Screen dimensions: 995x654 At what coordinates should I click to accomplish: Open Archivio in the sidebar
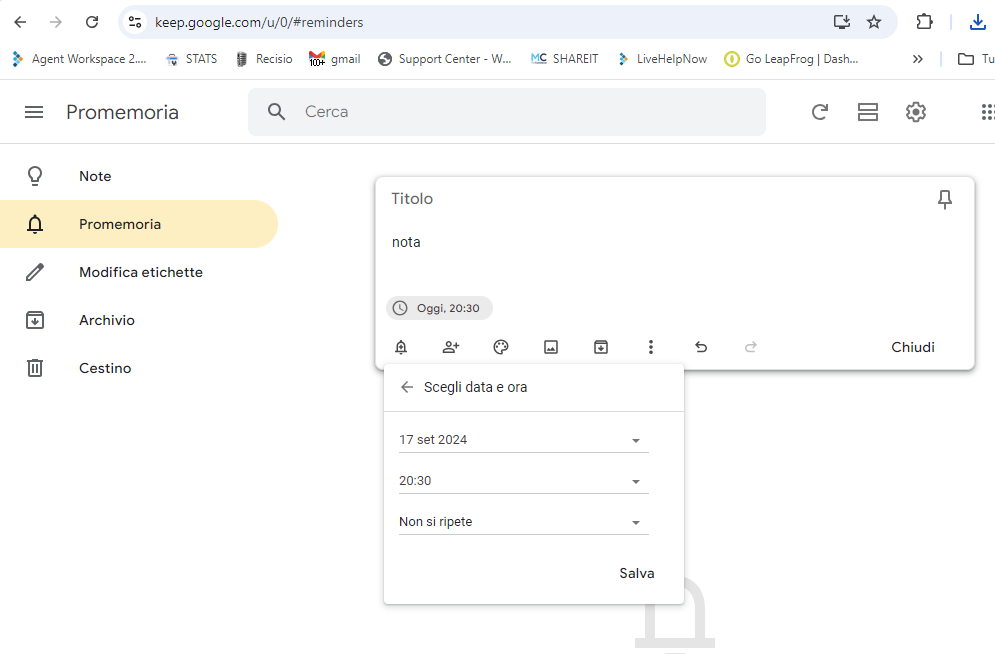[x=138, y=320]
